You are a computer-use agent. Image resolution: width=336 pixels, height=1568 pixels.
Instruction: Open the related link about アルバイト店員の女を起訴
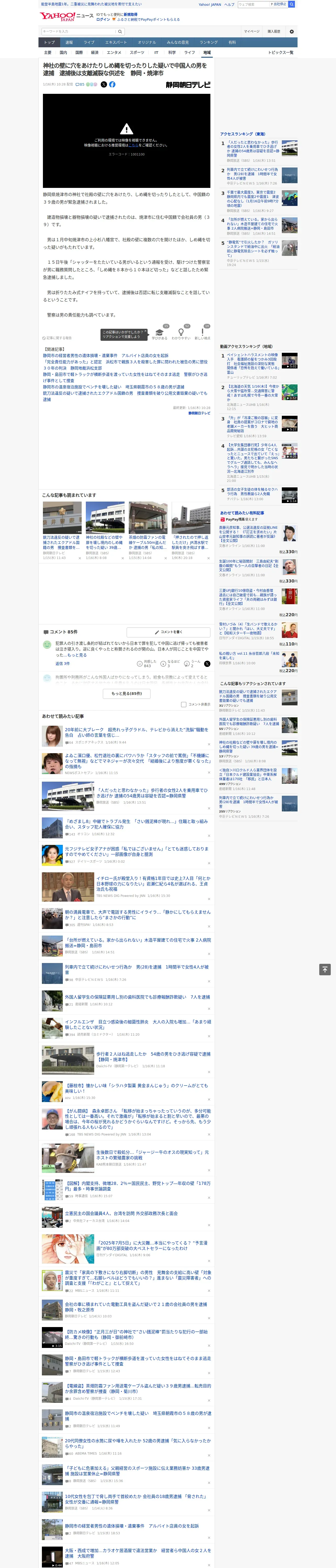[105, 355]
